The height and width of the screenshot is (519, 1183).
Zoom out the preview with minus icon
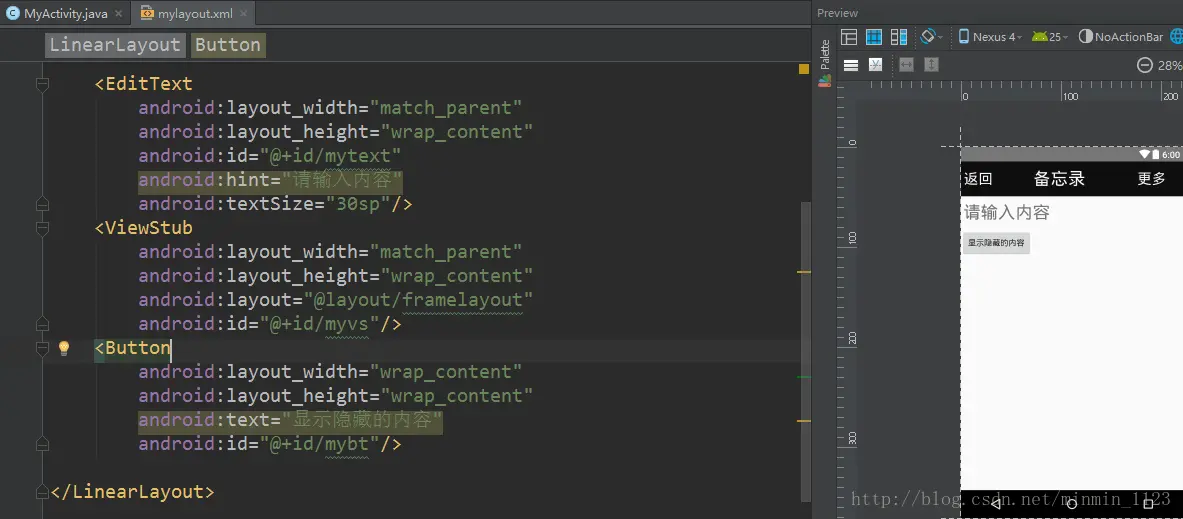click(x=1145, y=66)
